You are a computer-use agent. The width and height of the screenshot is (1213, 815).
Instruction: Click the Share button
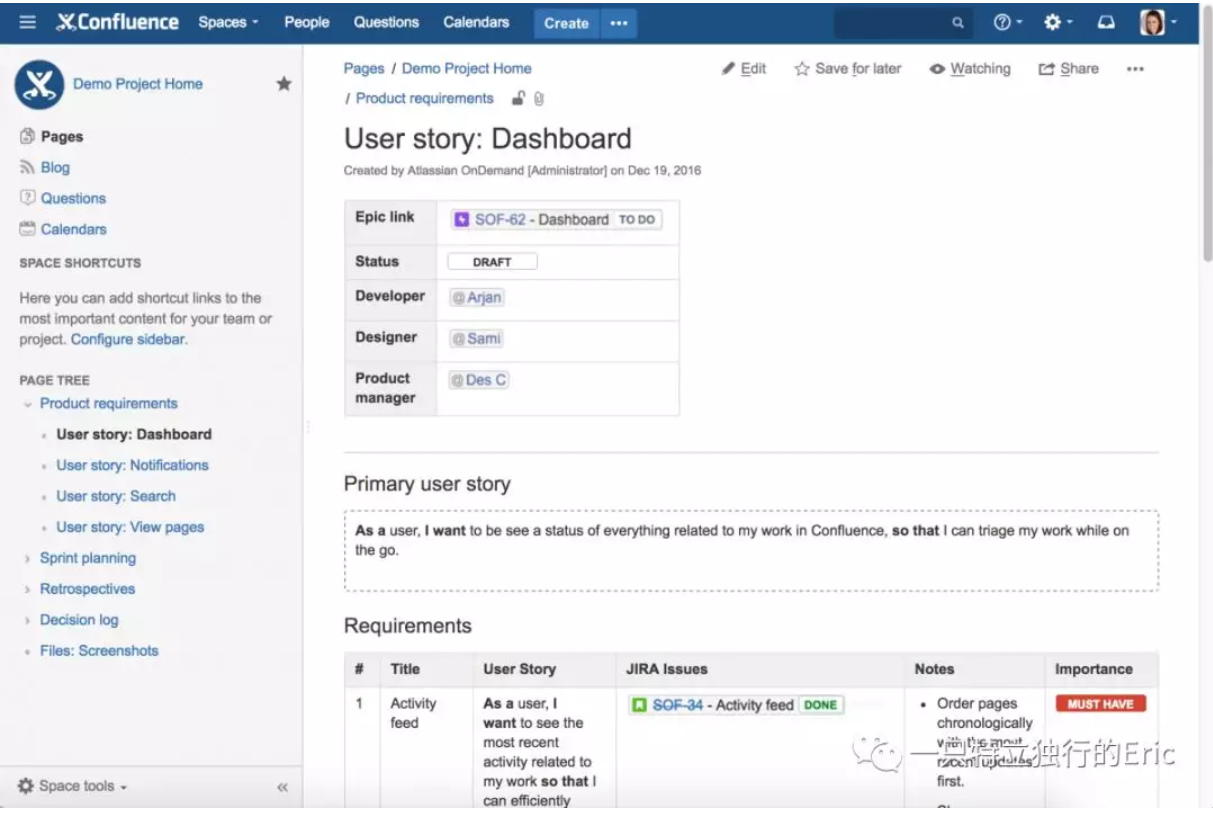click(x=1069, y=69)
